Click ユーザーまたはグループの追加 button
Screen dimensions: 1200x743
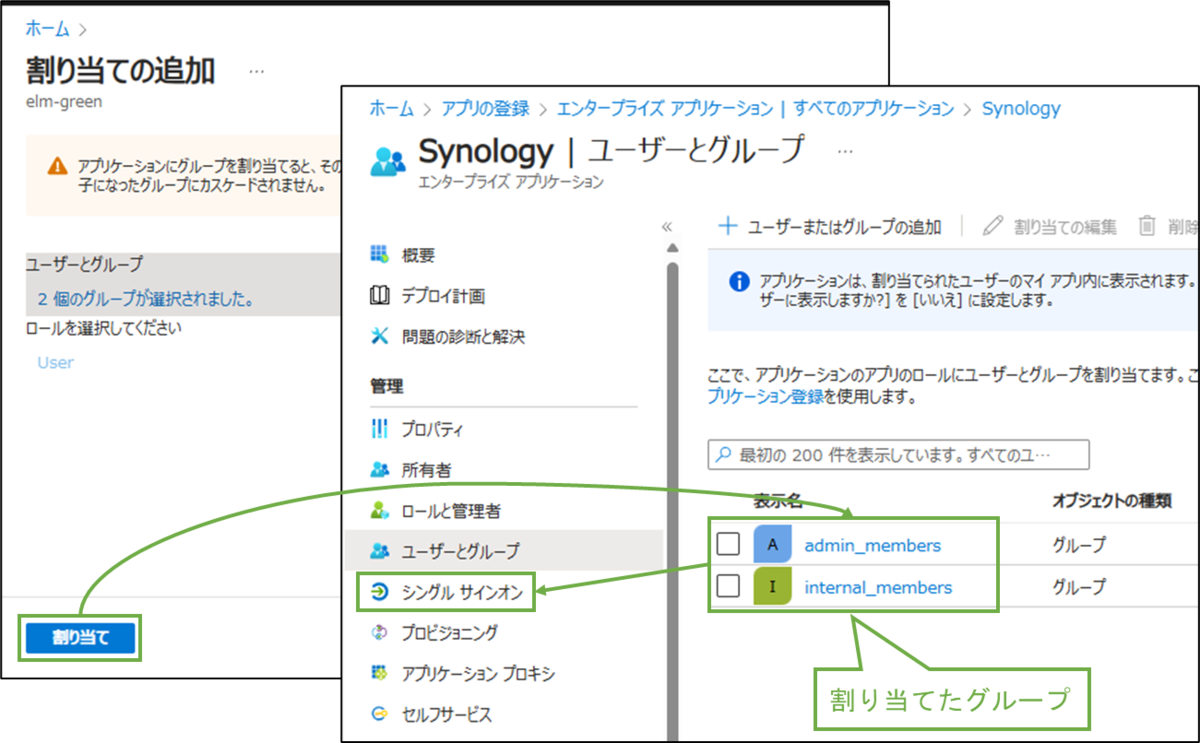coord(830,226)
